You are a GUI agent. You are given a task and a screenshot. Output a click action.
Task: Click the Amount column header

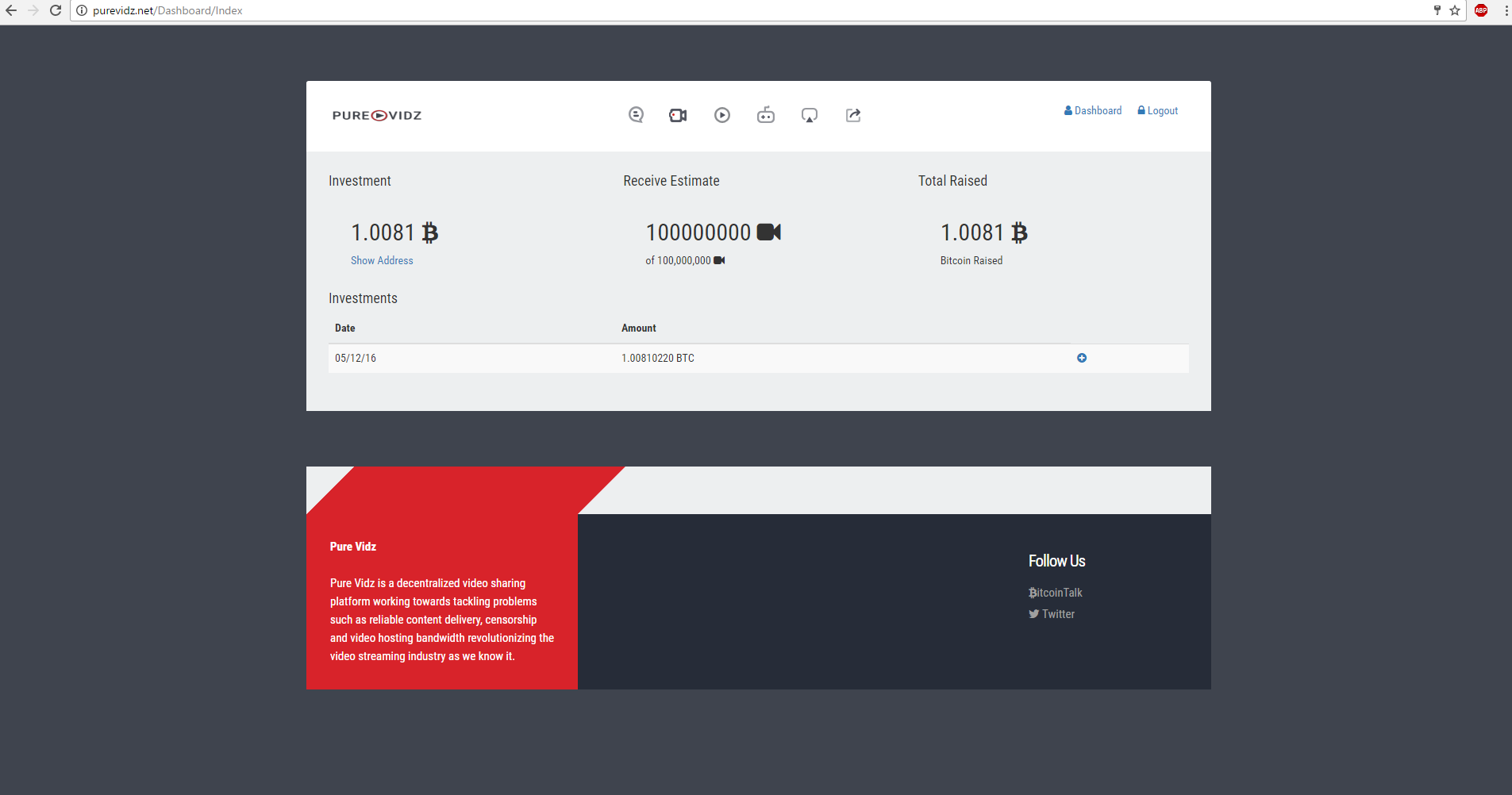click(x=639, y=328)
